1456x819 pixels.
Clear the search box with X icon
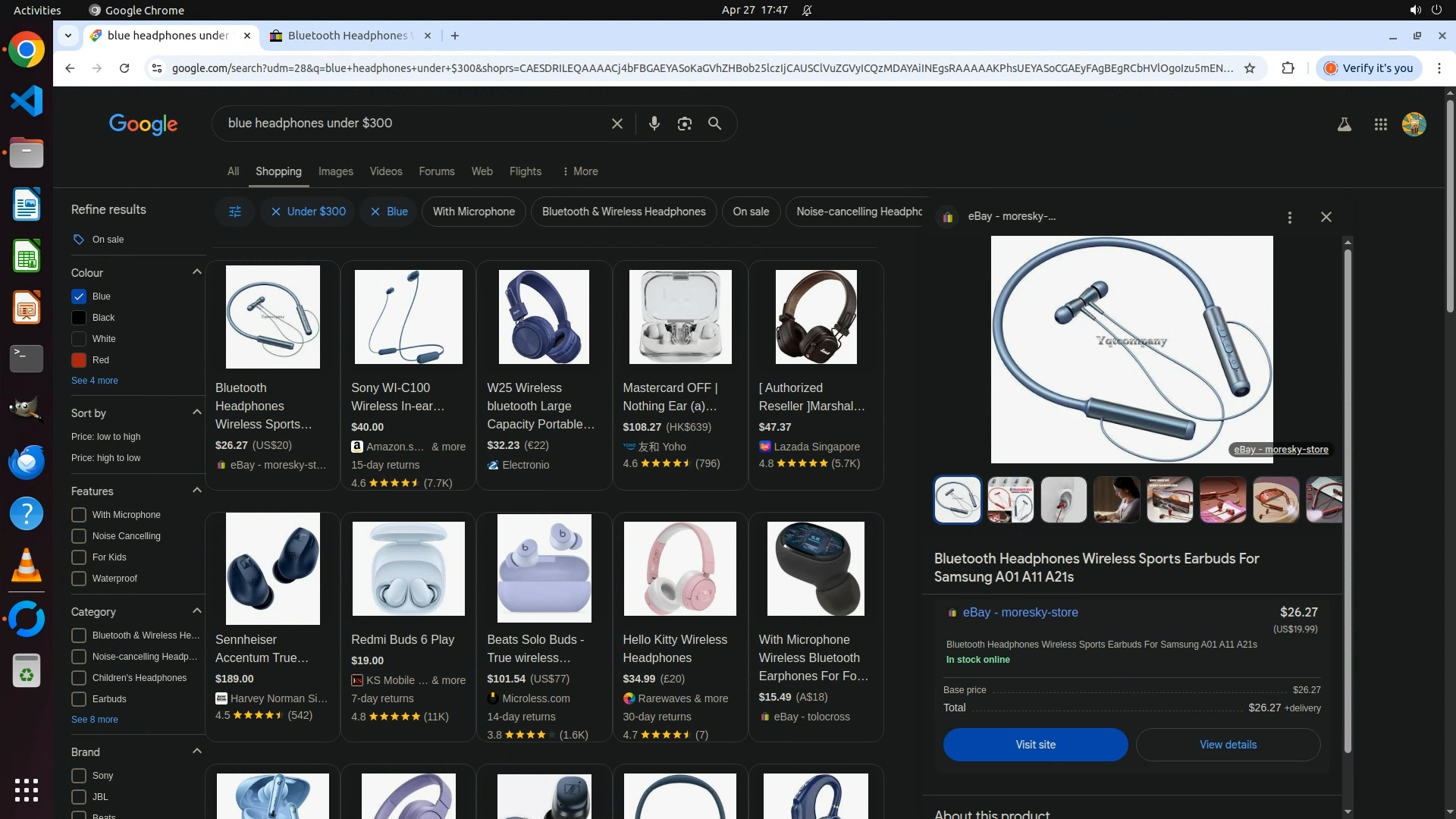[x=617, y=124]
